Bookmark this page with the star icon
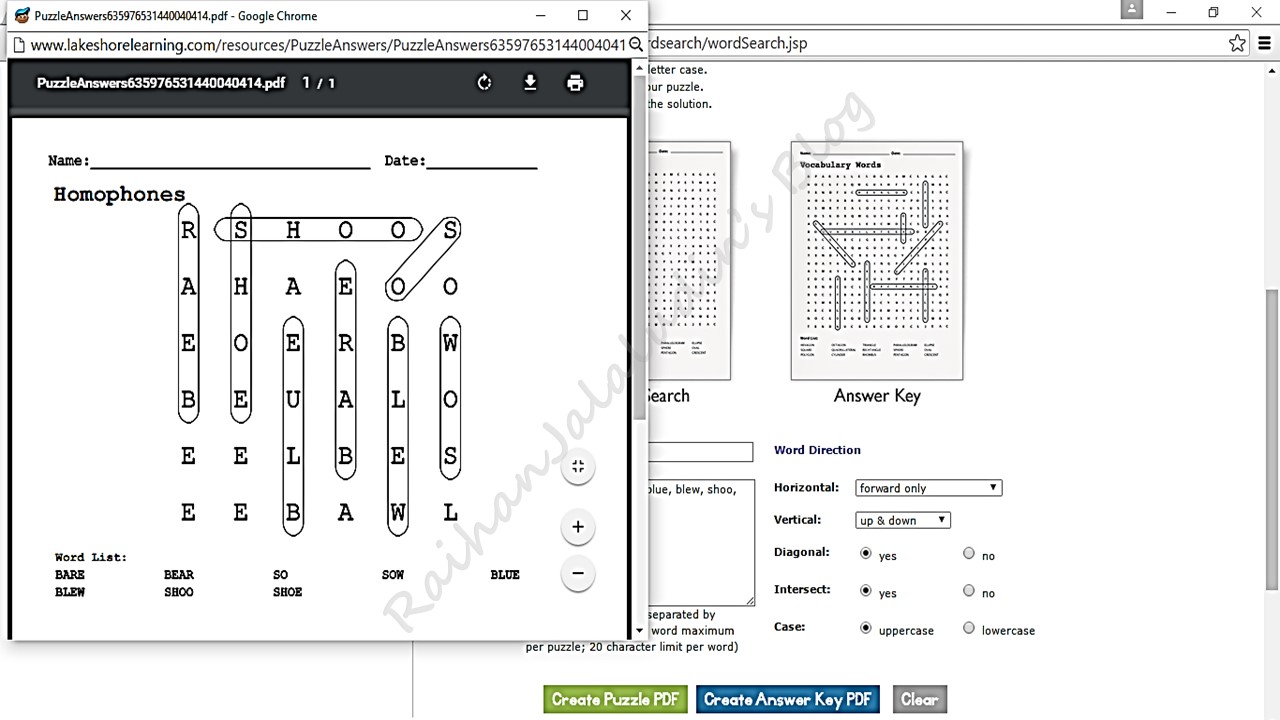The image size is (1280, 720). (1237, 43)
